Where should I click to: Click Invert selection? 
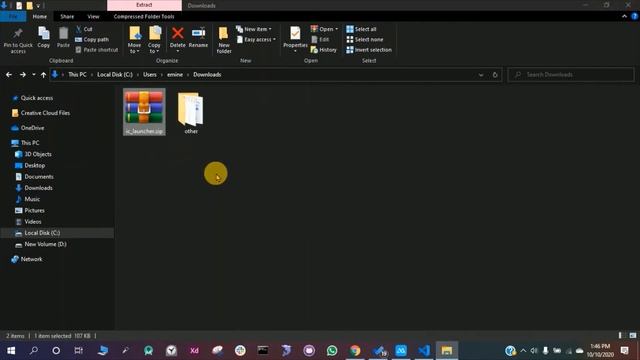(x=369, y=50)
